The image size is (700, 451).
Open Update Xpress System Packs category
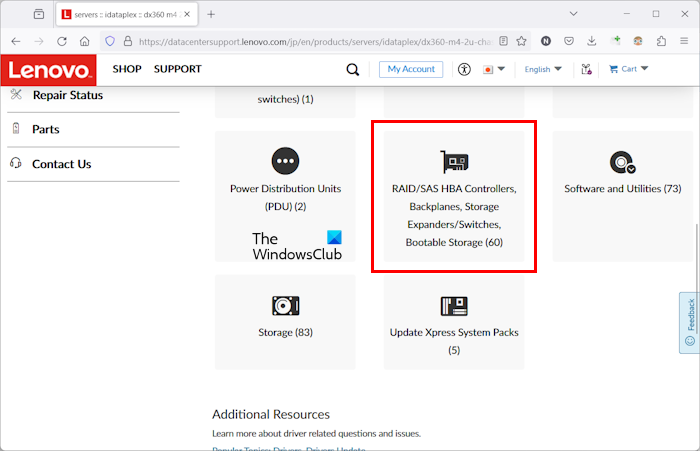(x=454, y=322)
